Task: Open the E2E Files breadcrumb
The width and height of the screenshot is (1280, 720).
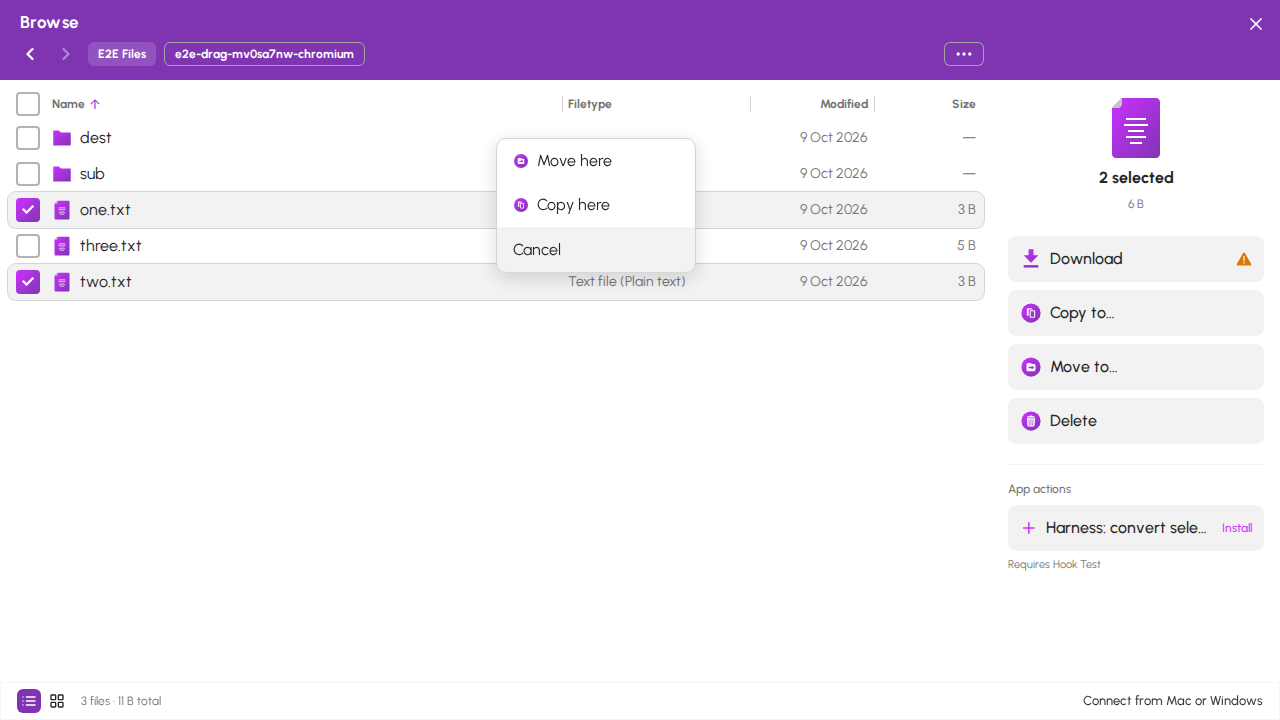Action: click(122, 54)
